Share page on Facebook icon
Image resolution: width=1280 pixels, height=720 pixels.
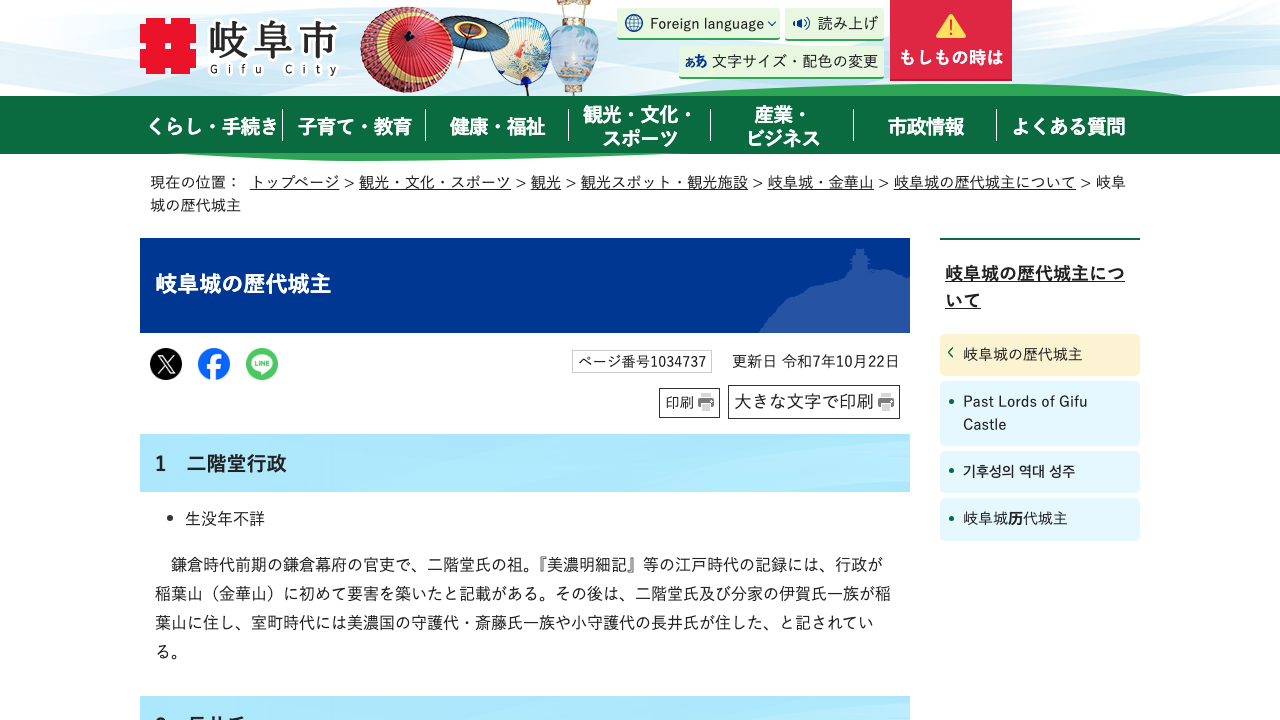214,364
